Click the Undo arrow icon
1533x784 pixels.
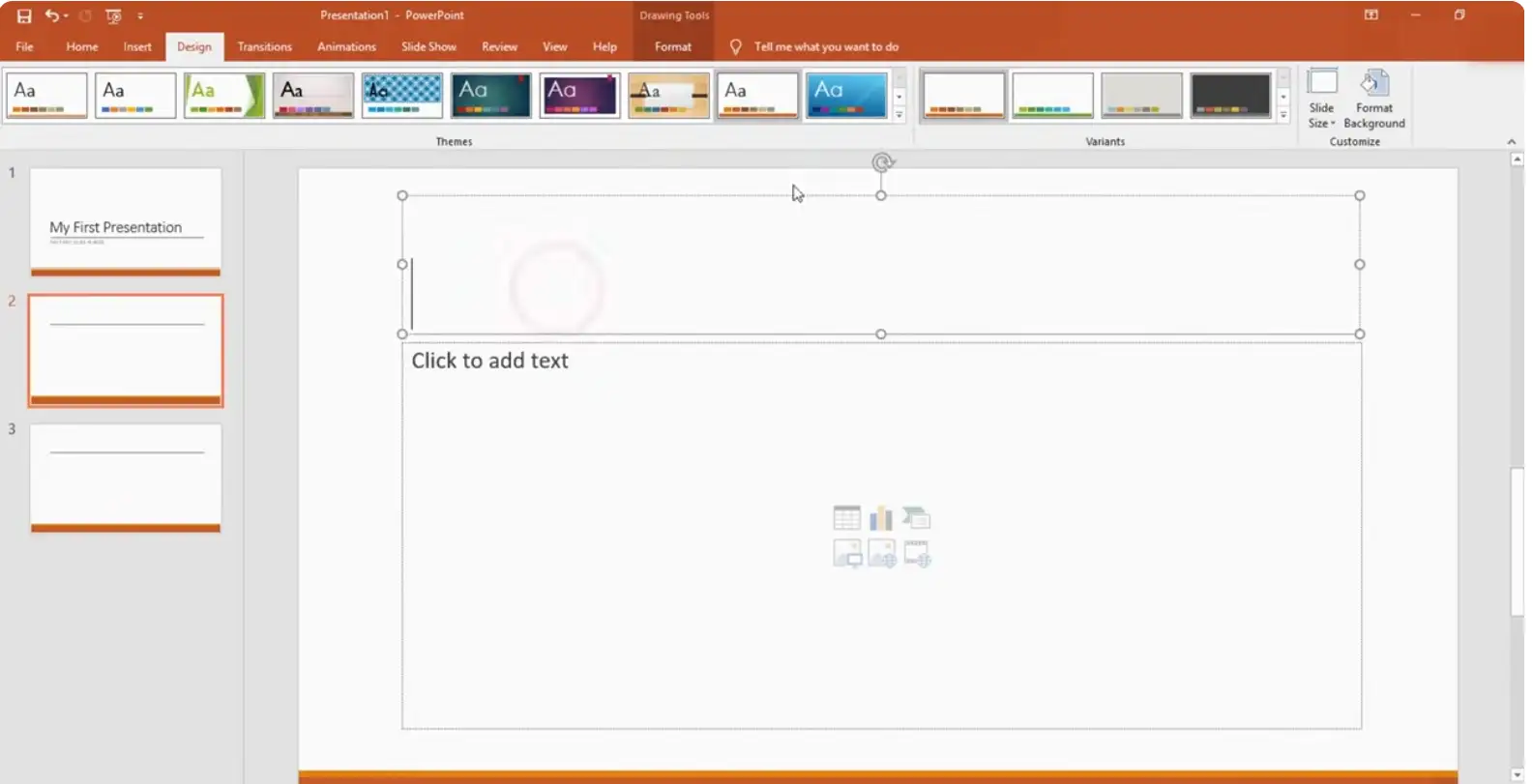51,15
